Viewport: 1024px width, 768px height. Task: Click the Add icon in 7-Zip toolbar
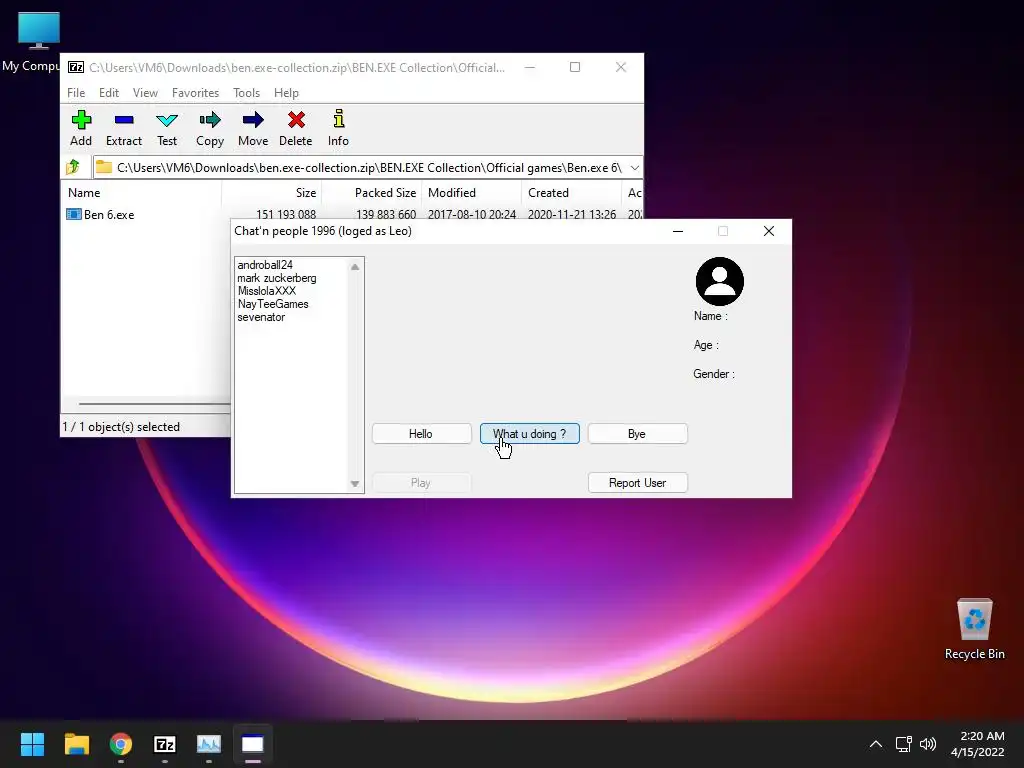pos(81,120)
